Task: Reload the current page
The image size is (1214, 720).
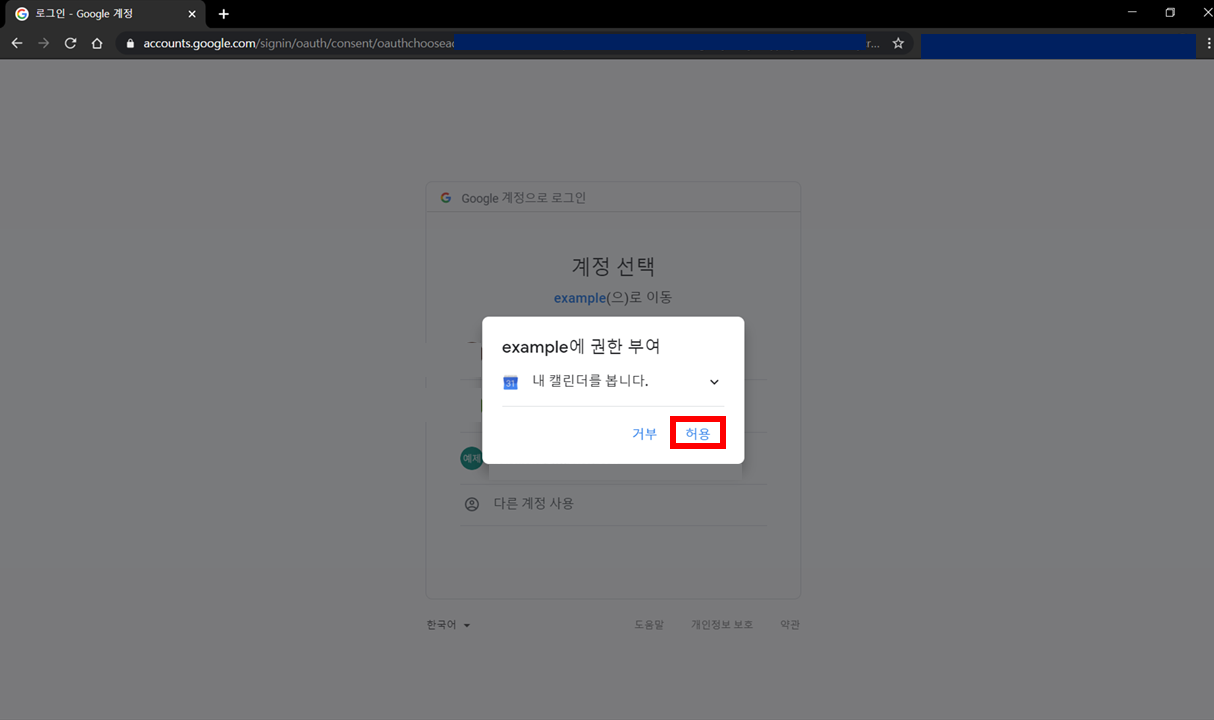Action: 70,43
